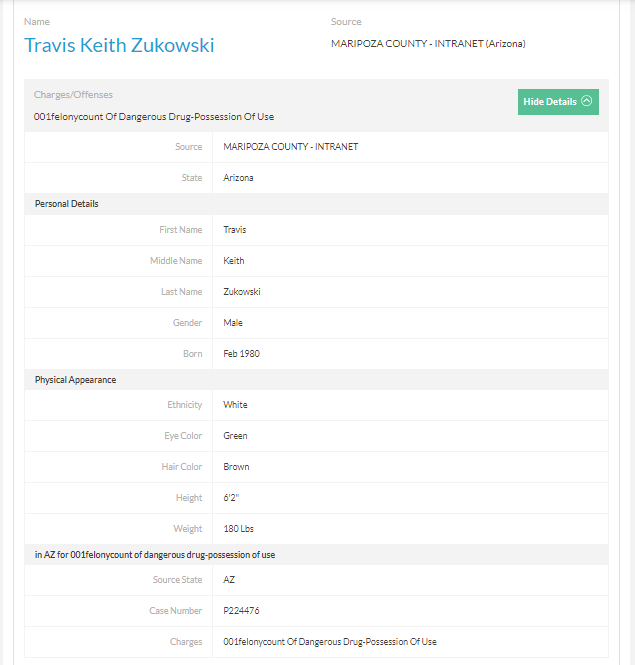Click the source text at top right
The height and width of the screenshot is (665, 635).
click(428, 43)
